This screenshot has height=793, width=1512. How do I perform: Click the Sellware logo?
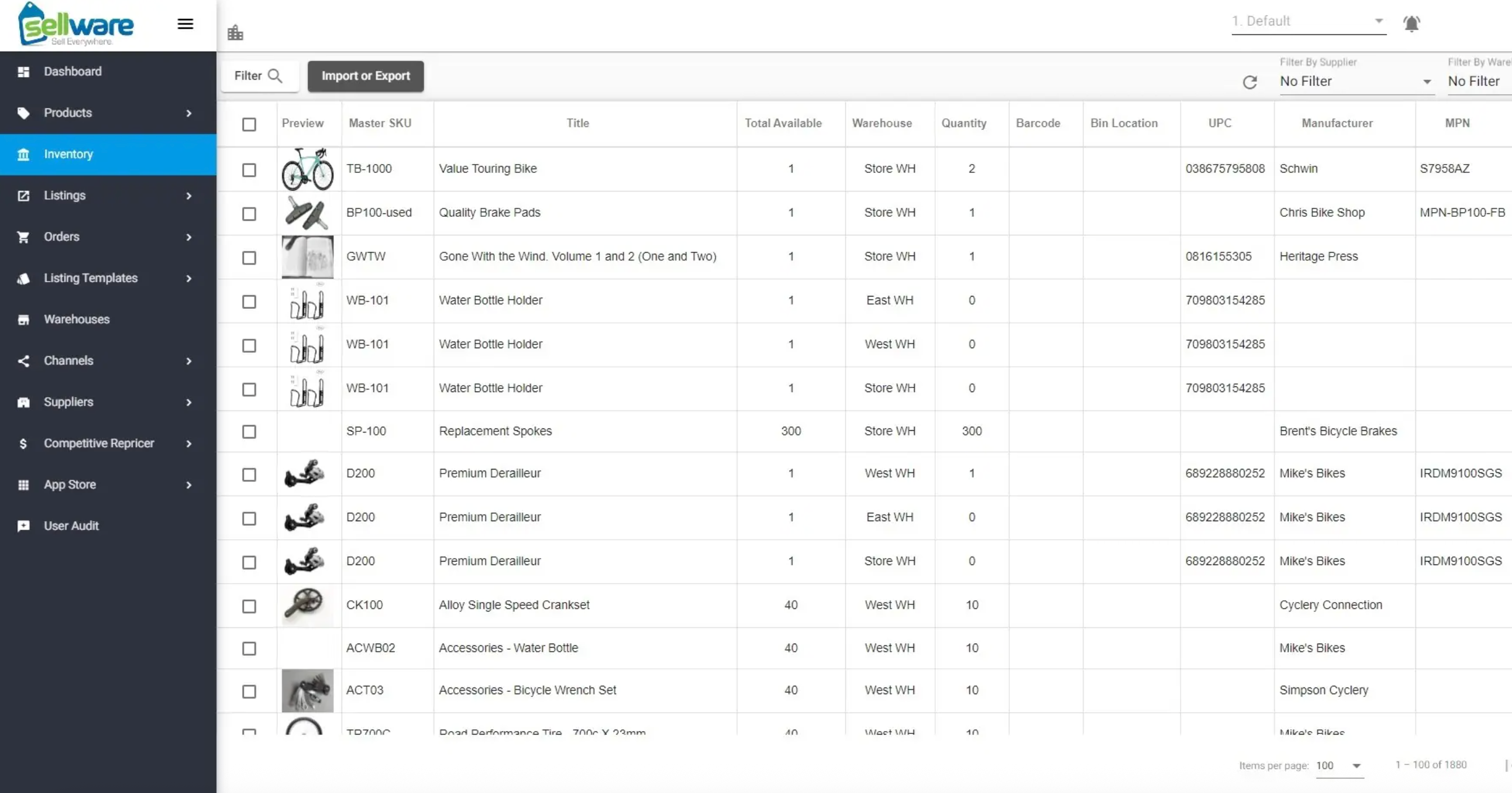(x=76, y=24)
